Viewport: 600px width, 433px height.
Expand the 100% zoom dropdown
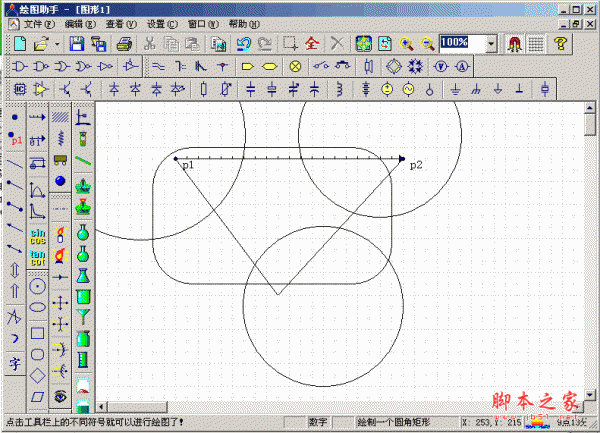point(491,44)
